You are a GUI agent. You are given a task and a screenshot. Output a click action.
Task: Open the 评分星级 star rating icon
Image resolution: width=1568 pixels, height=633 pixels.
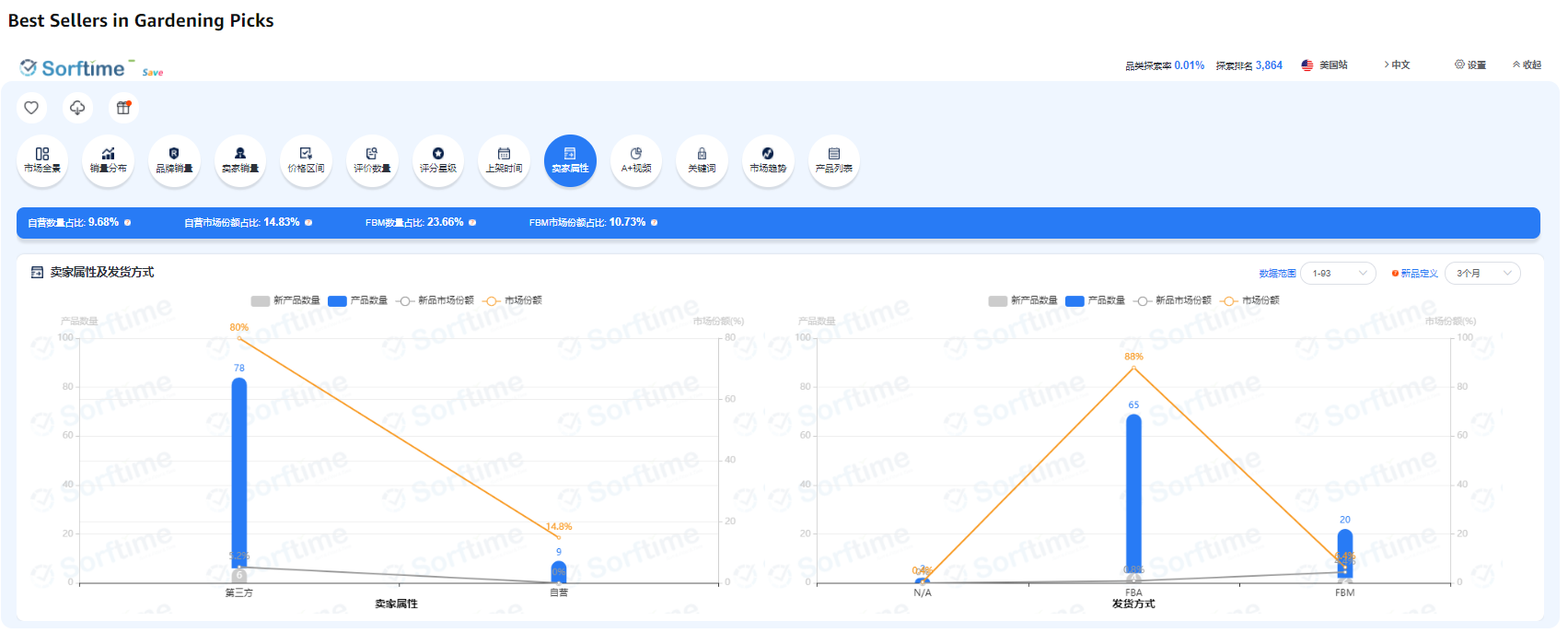click(438, 160)
